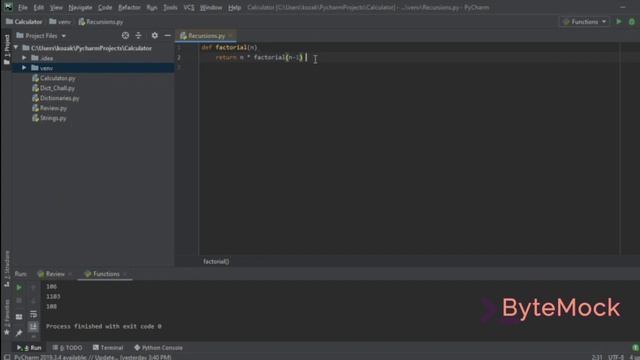Rerun the program with green arrow in Run panel

coord(19,288)
